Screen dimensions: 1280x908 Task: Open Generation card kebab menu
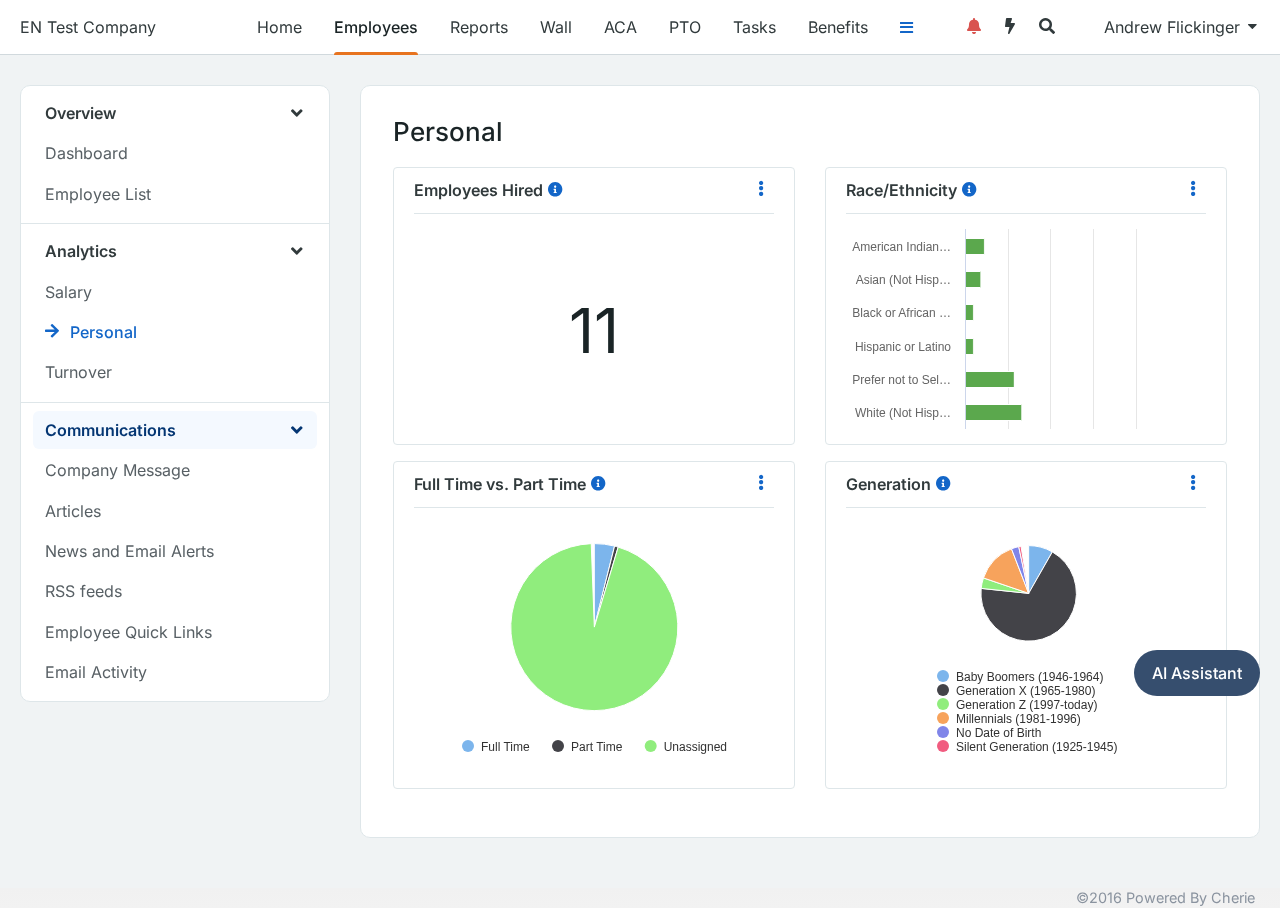click(1193, 482)
